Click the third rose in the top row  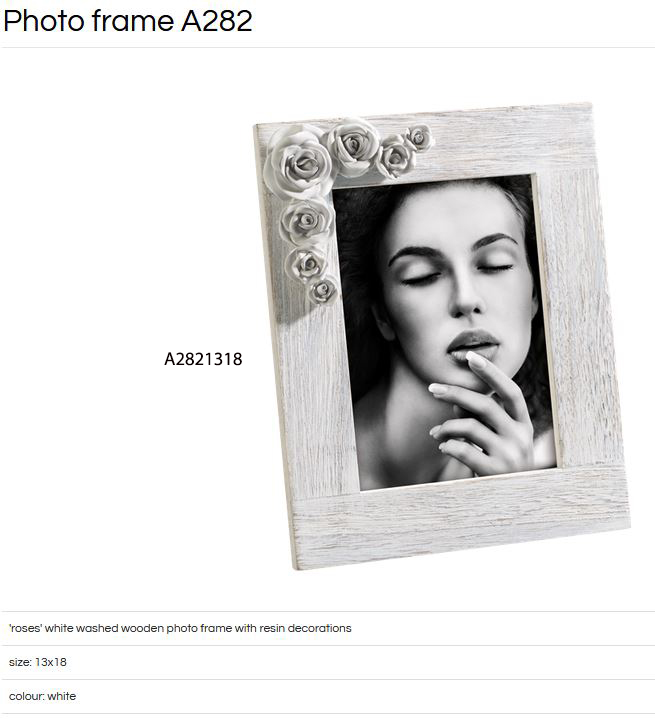coord(395,157)
